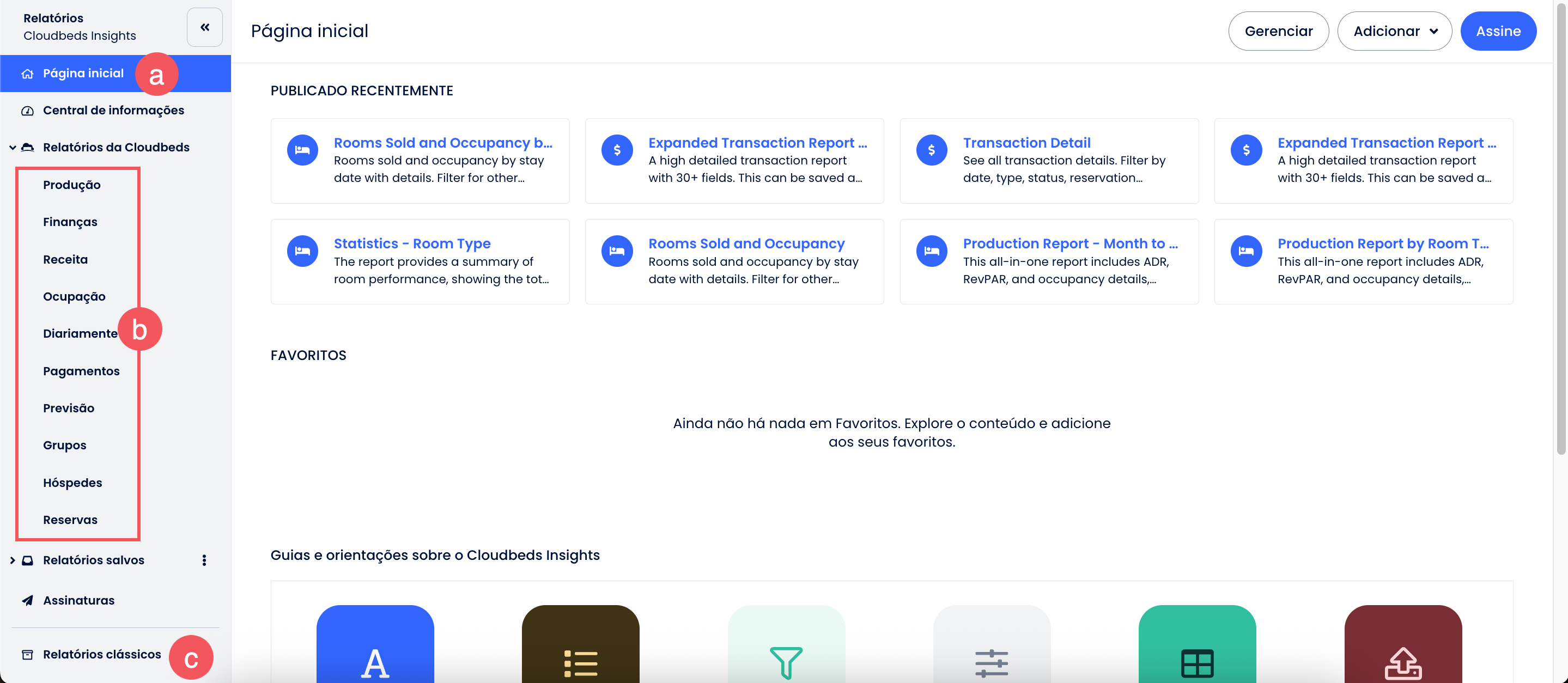Open the blue letter A guide tile
This screenshot has height=683, width=1568.
click(x=375, y=645)
